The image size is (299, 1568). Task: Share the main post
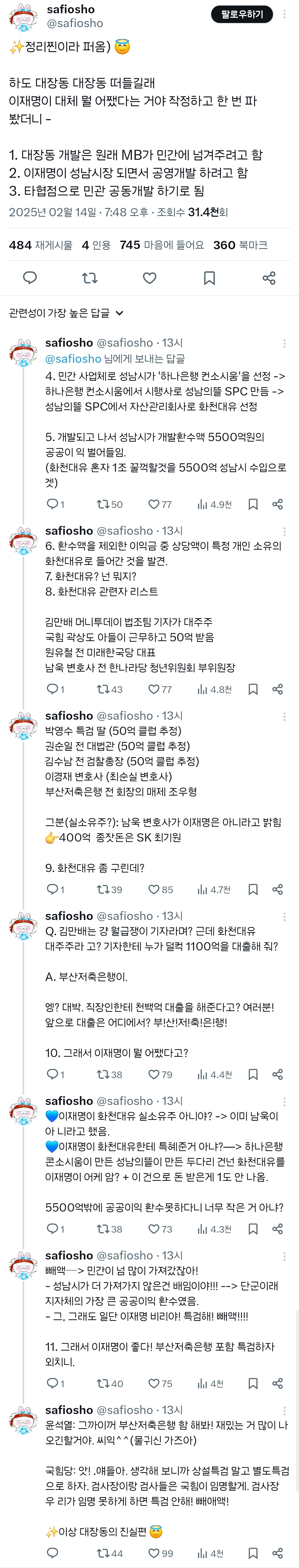point(269,277)
